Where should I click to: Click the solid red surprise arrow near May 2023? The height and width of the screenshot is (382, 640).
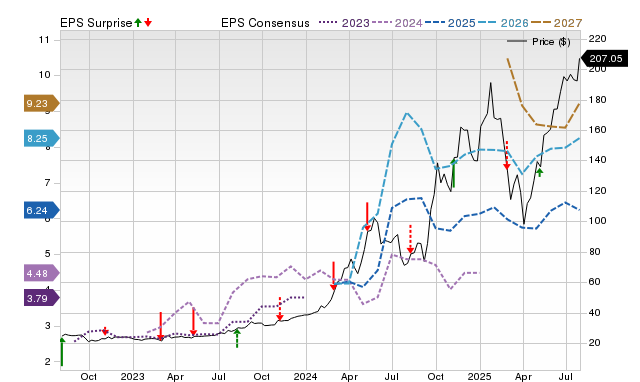(x=193, y=322)
